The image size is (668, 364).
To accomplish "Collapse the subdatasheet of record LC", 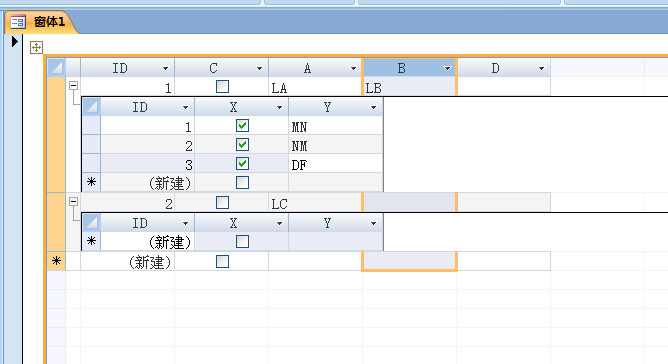I will click(x=73, y=202).
